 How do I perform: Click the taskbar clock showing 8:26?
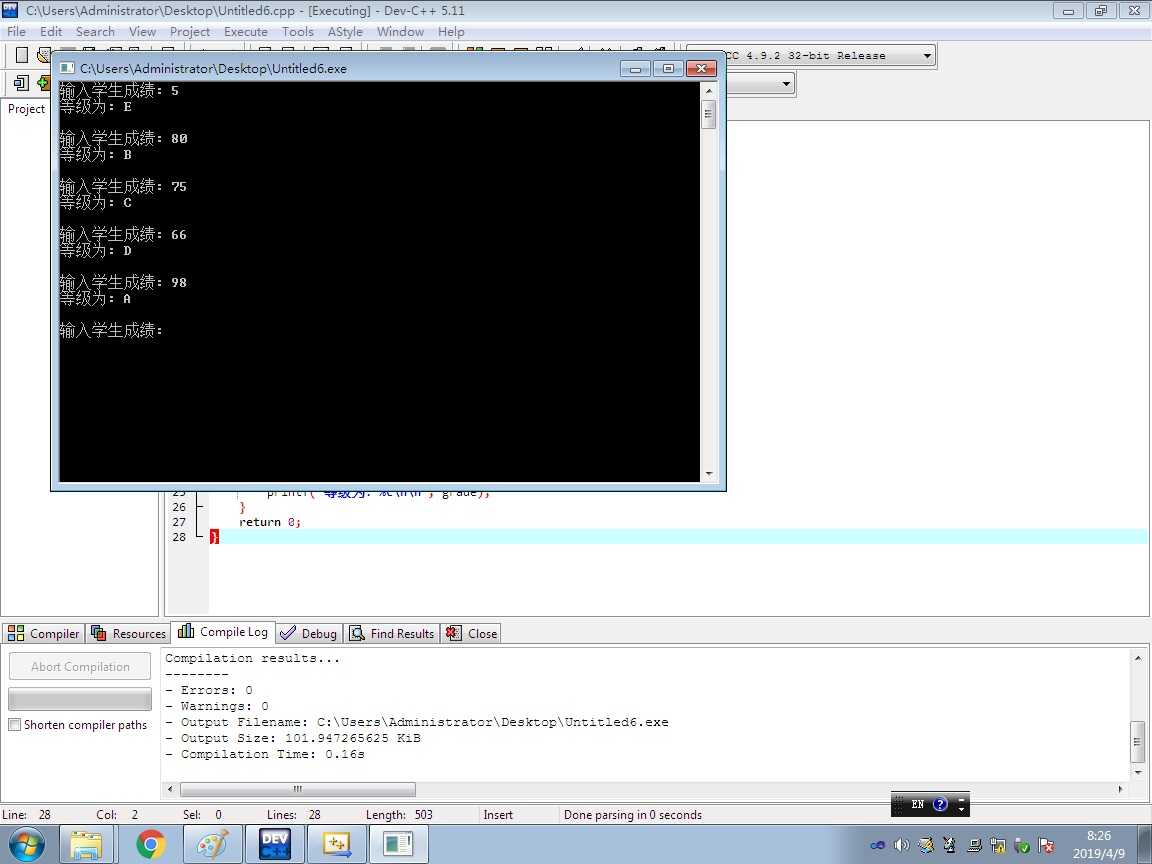1098,845
